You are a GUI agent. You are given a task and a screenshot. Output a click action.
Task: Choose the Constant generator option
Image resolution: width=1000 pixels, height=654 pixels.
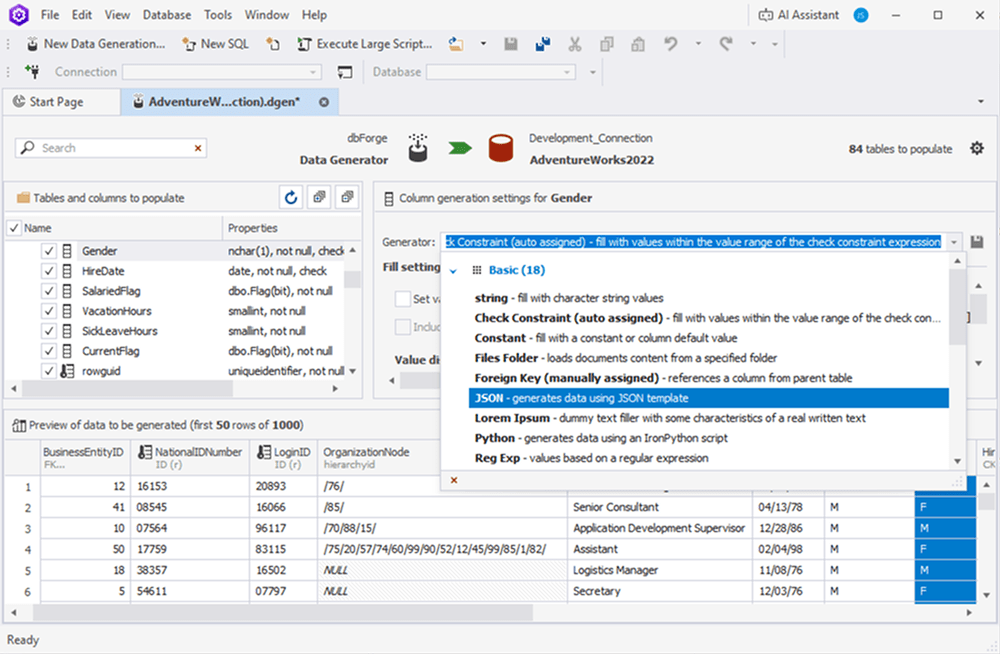point(709,338)
